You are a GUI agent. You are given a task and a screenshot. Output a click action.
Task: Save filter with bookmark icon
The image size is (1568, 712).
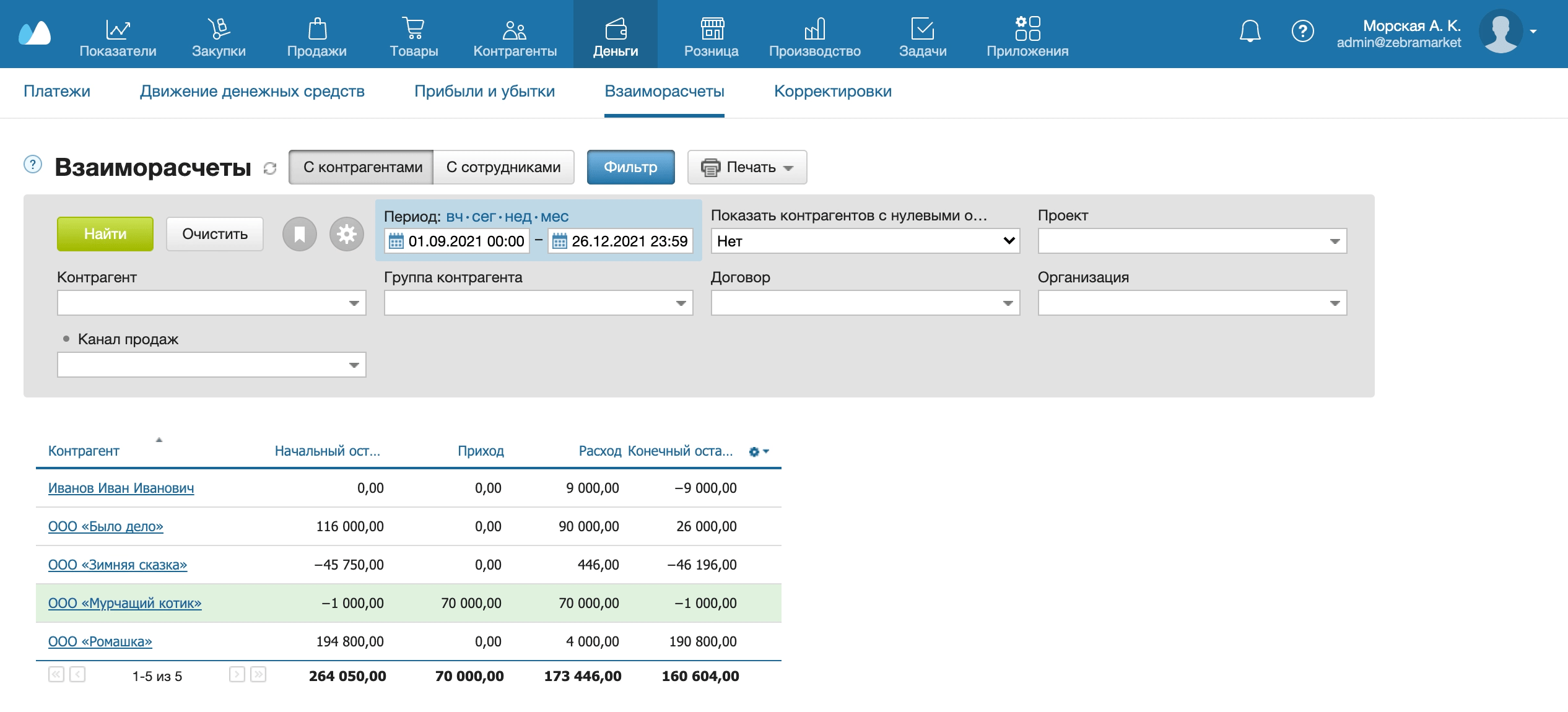pyautogui.click(x=300, y=234)
